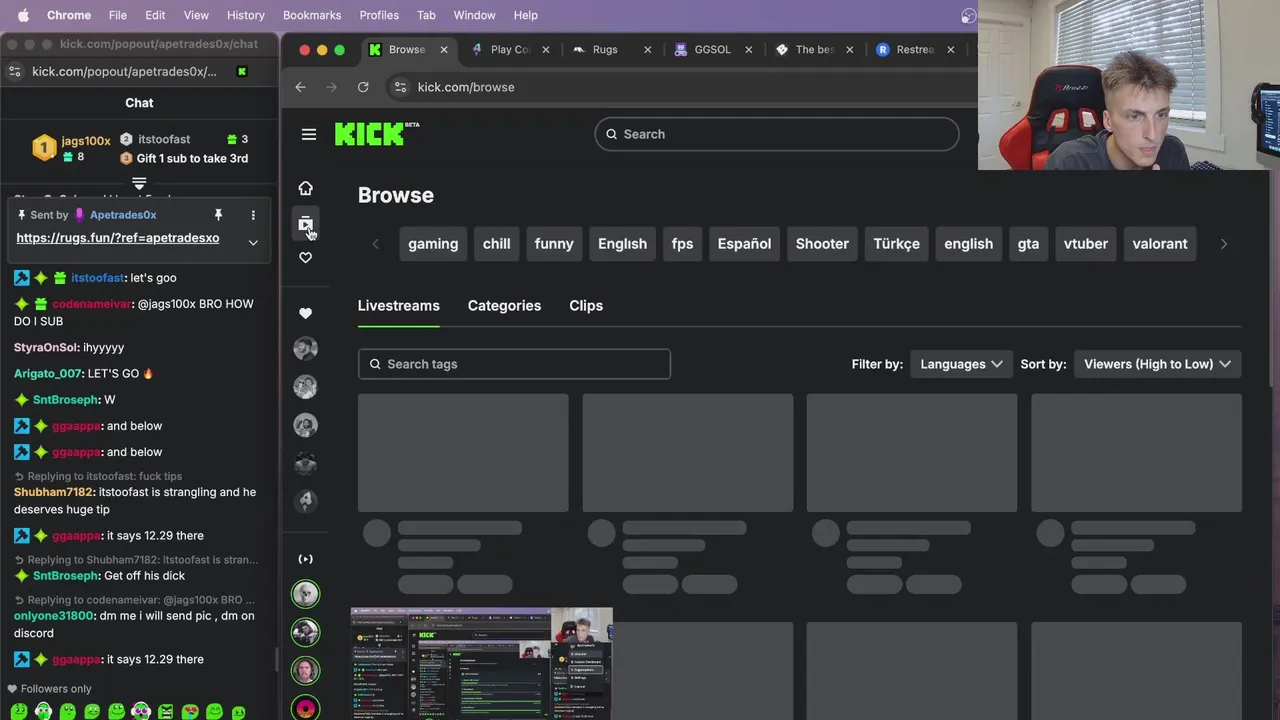Filter by the fps tag
The height and width of the screenshot is (720, 1280).
[682, 244]
